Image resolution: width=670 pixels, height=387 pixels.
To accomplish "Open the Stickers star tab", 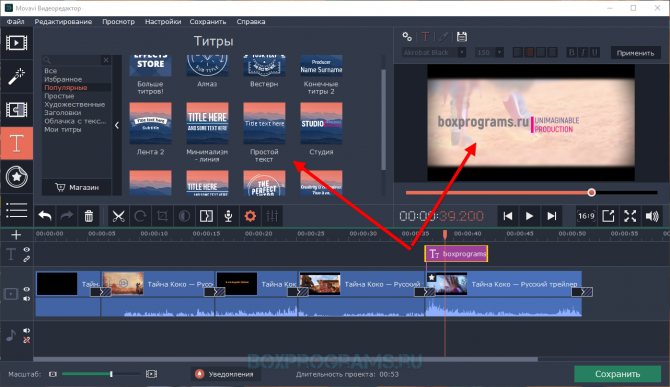I will tap(16, 177).
